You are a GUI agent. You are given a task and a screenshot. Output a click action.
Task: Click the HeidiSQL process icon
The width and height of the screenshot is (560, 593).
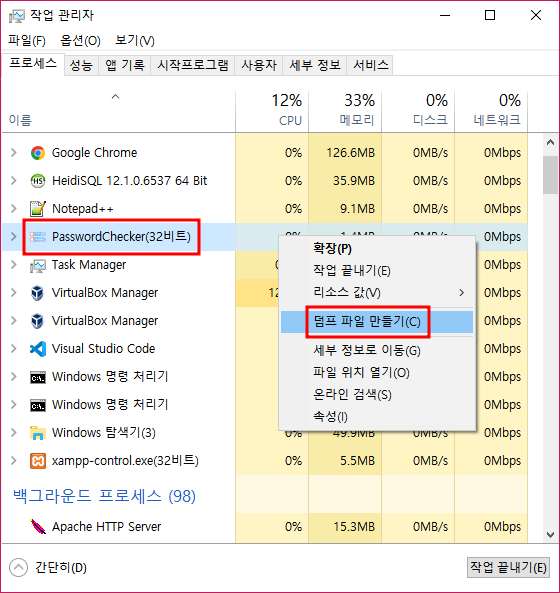(x=37, y=181)
